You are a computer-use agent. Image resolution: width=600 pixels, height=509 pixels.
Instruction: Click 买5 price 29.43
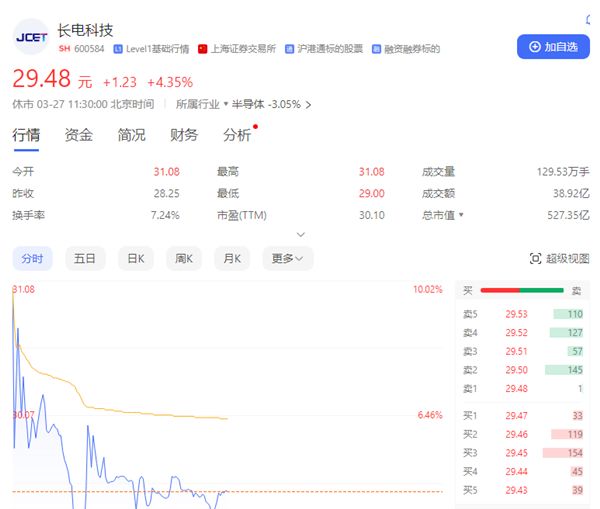tap(516, 490)
